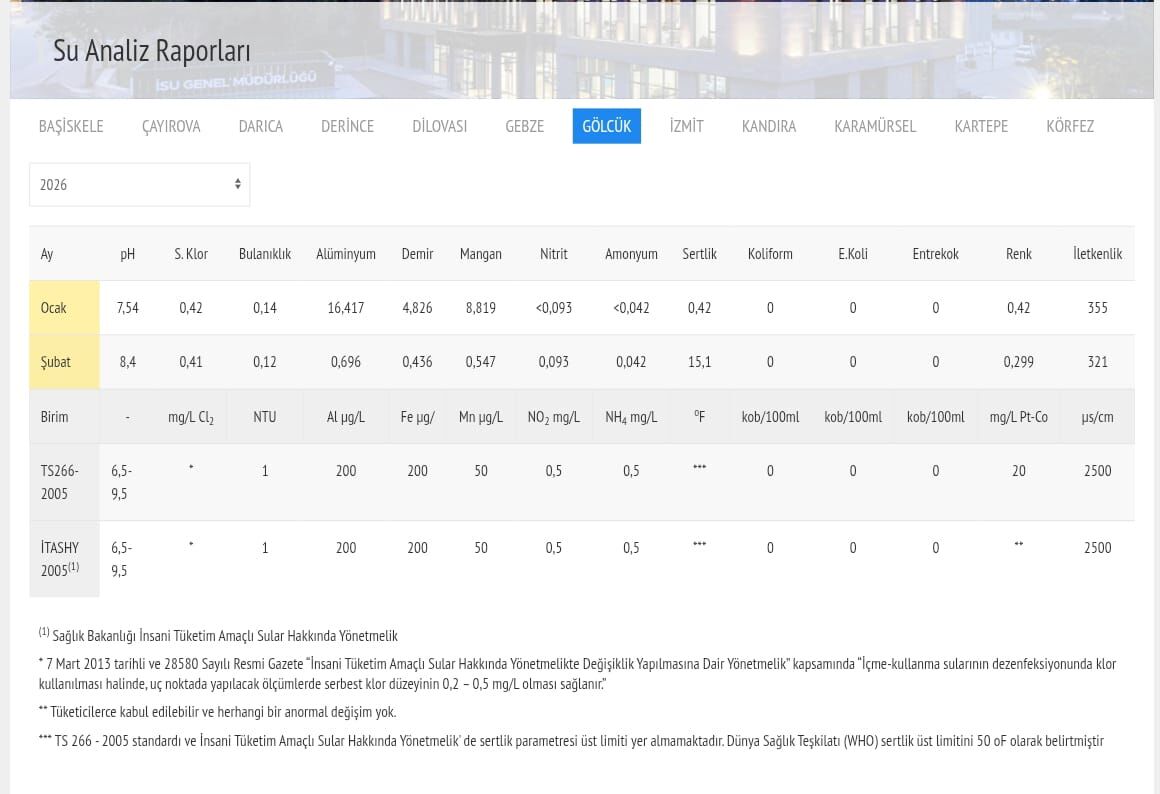Switch to the ÇAYIROVA tab
The width and height of the screenshot is (1160, 794).
[171, 126]
